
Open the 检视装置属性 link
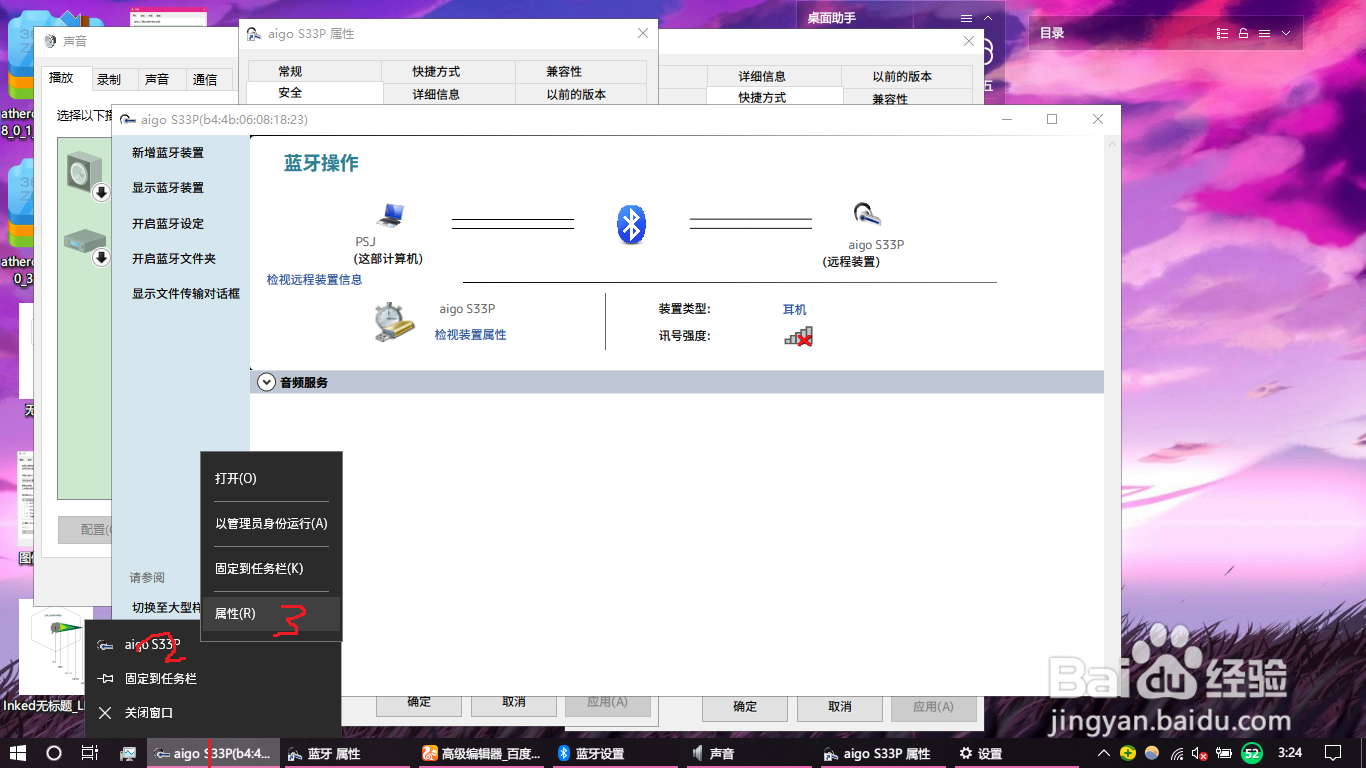coord(470,335)
